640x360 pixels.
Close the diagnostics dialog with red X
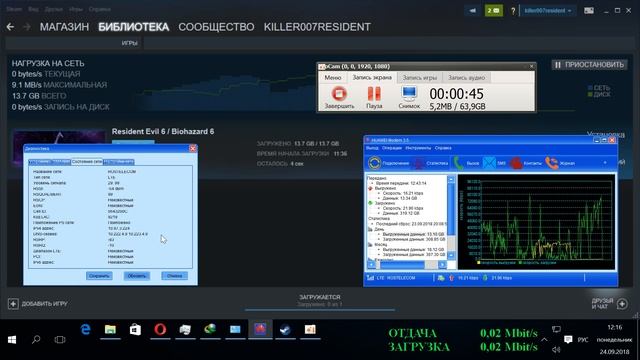click(193, 149)
